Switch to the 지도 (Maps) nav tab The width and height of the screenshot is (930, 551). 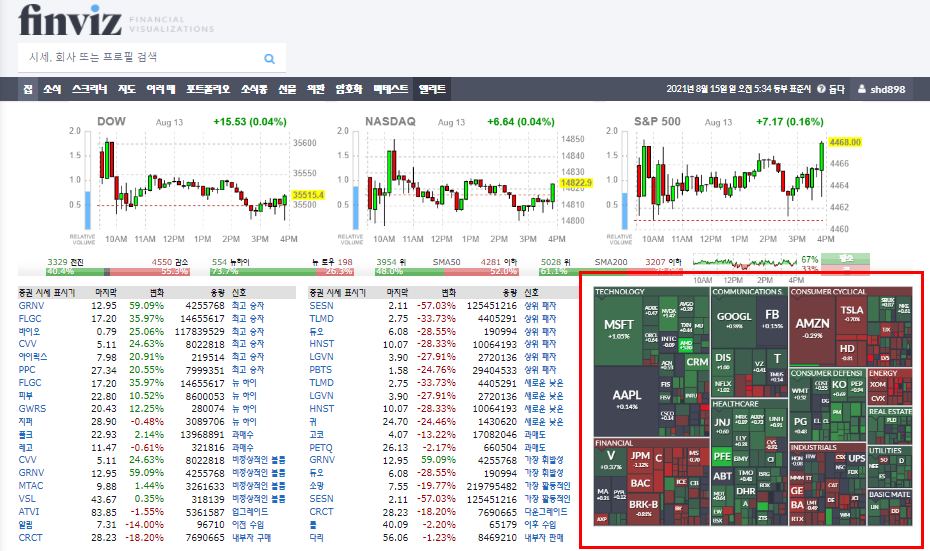point(126,89)
